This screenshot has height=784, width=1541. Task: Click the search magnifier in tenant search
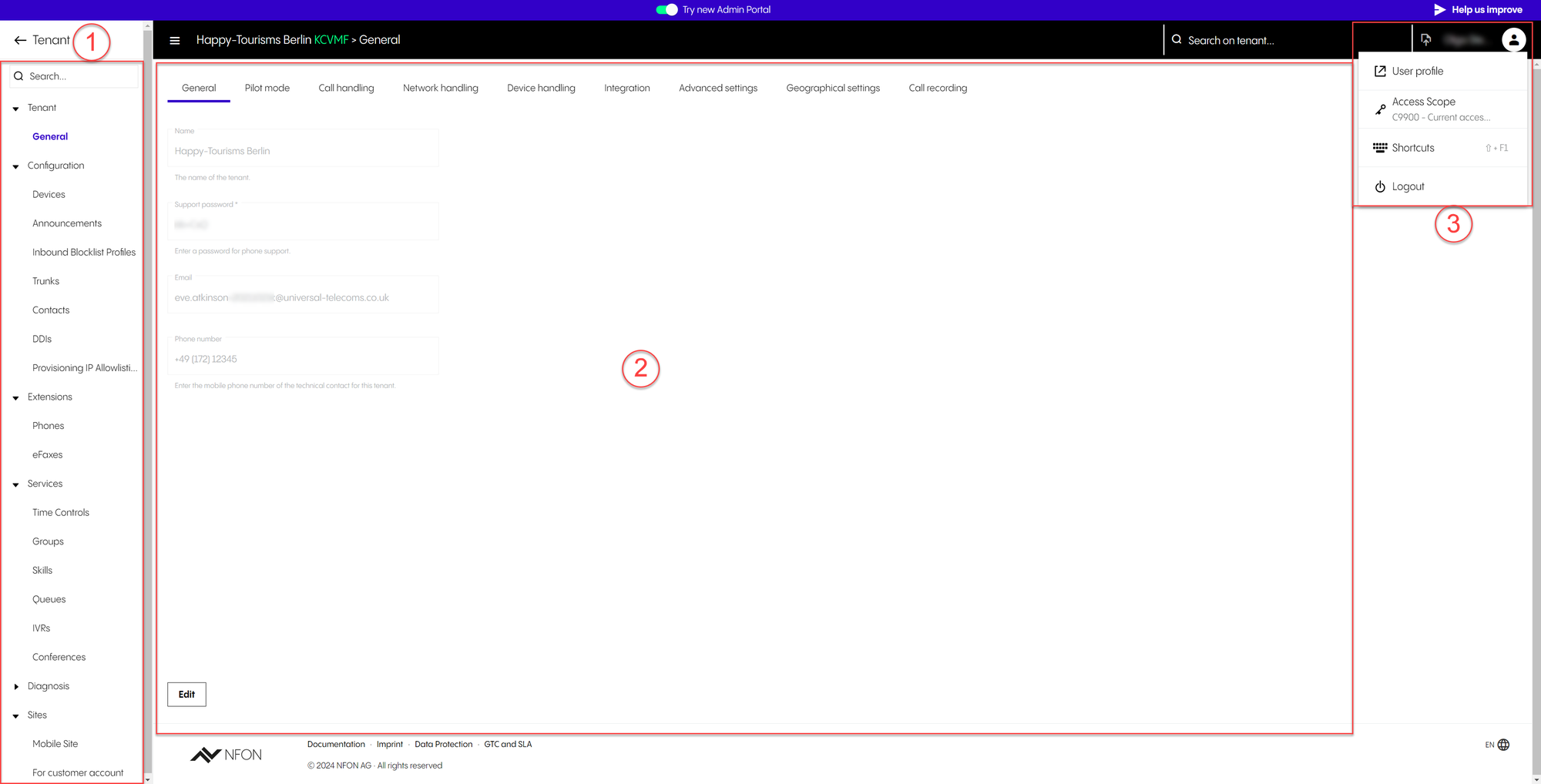tap(1177, 40)
